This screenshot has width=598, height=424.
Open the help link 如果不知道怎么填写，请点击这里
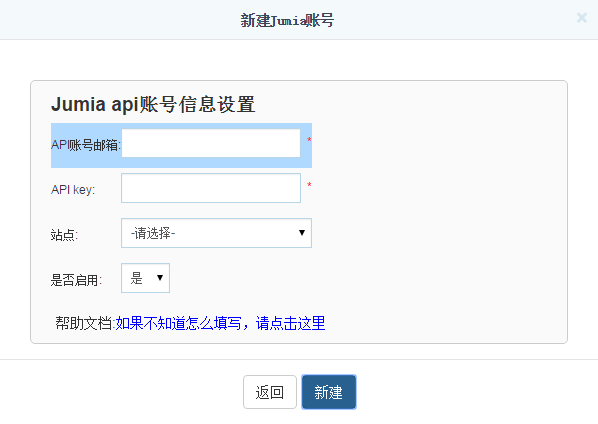tap(220, 323)
